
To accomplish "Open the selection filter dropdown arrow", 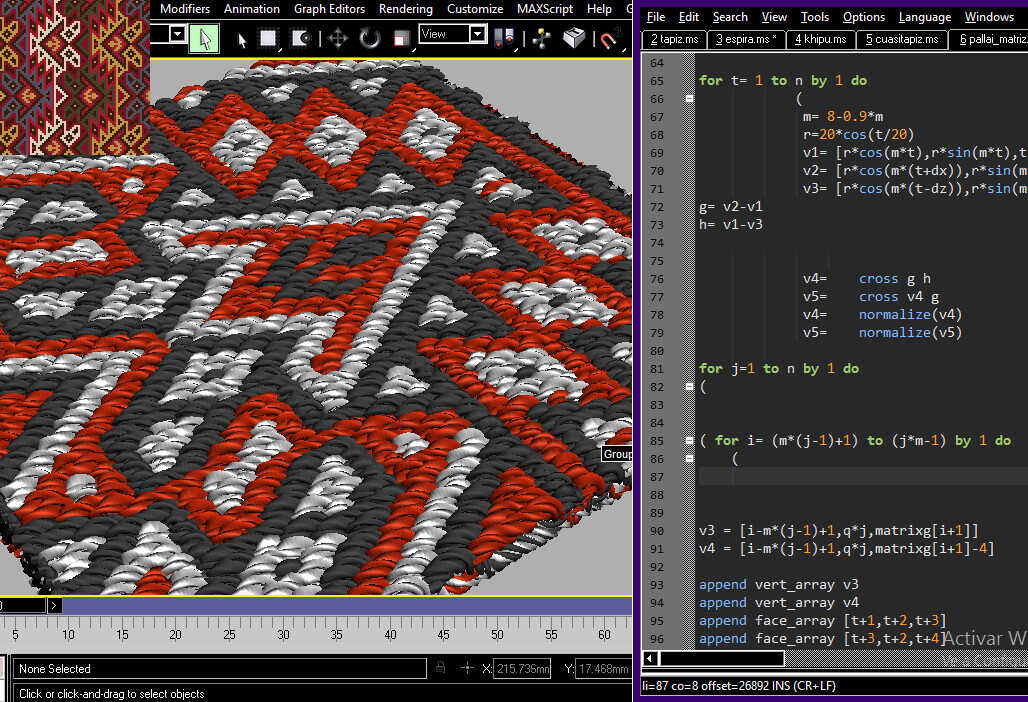I will tap(177, 33).
